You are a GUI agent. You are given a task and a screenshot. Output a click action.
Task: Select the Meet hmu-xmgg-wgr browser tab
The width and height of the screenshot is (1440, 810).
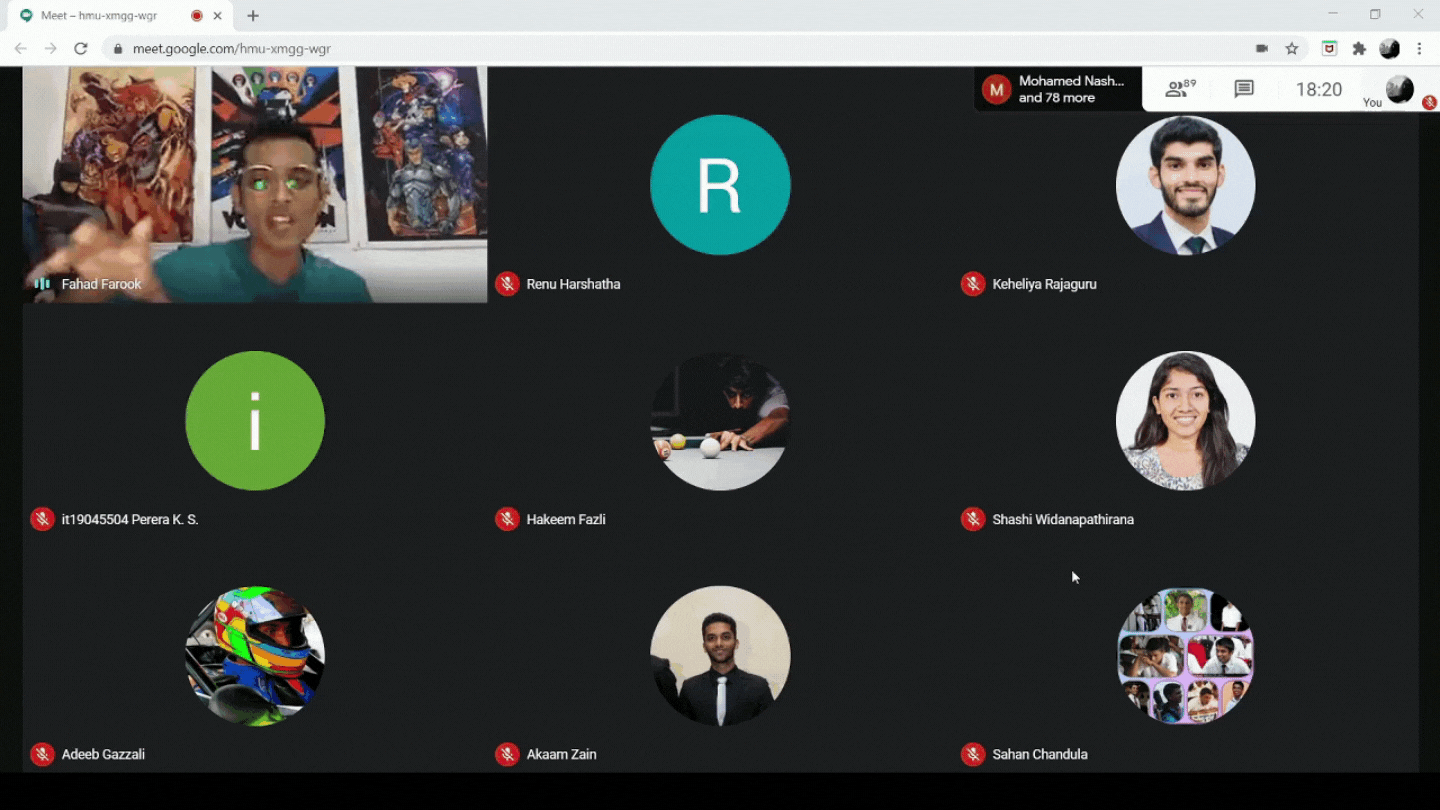point(110,16)
